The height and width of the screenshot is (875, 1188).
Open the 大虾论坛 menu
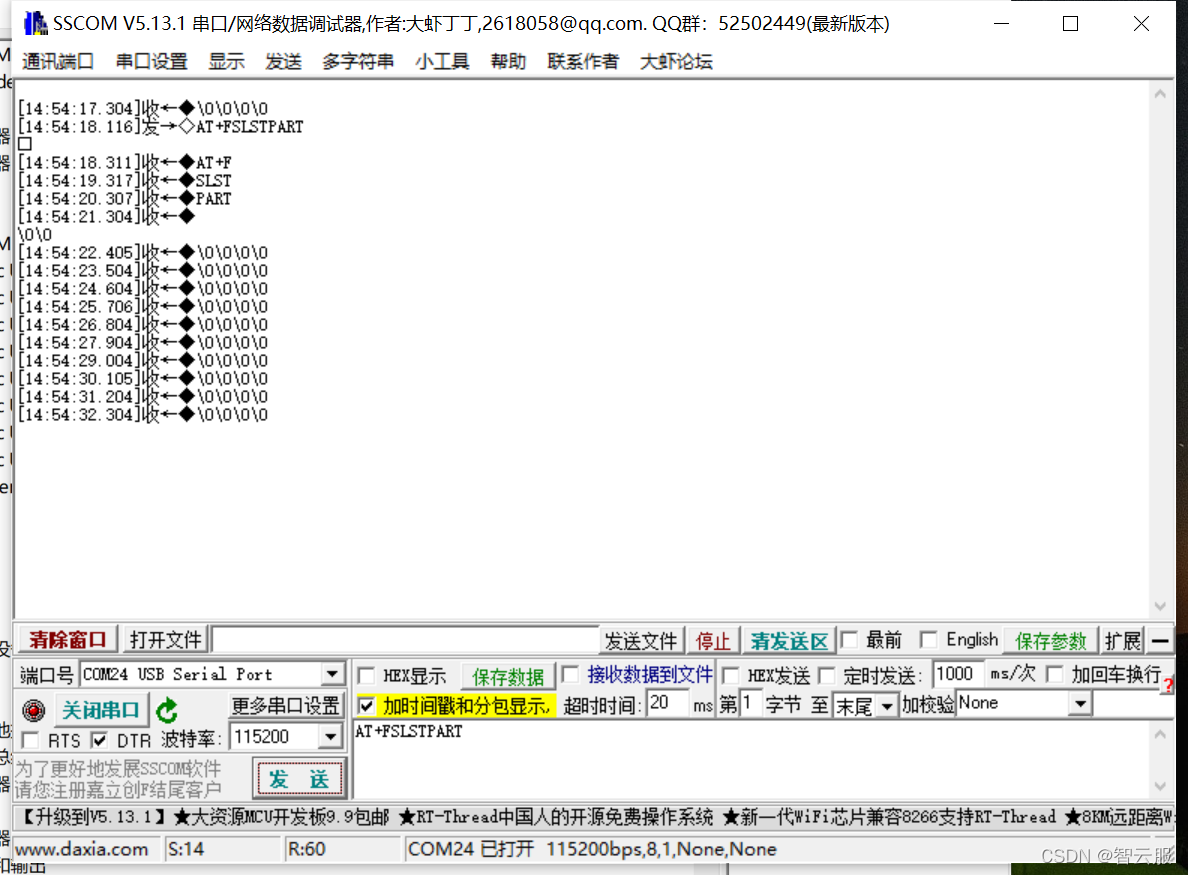[676, 61]
